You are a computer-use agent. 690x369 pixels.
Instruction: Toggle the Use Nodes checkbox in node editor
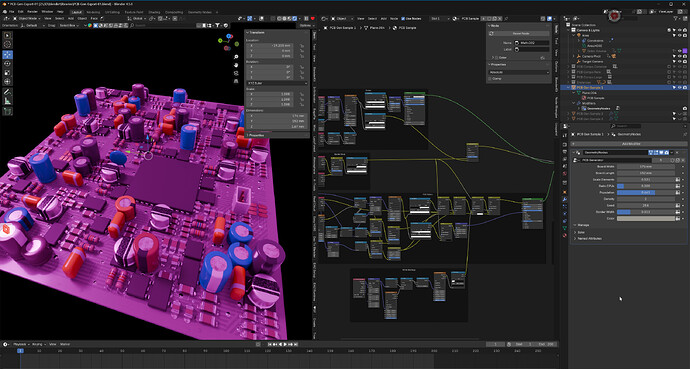(x=403, y=19)
